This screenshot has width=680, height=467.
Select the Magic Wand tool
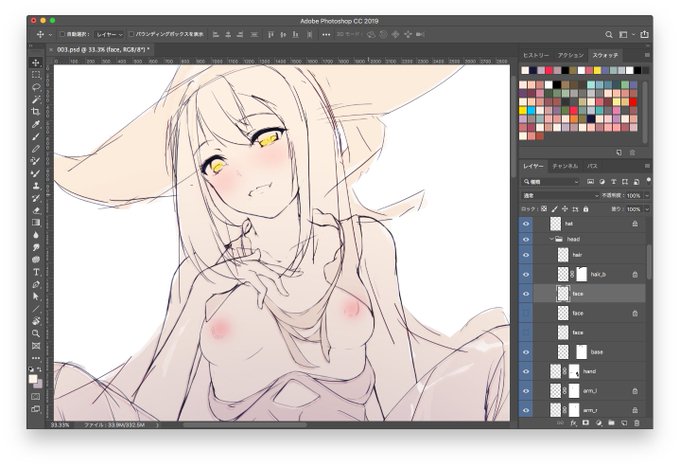click(x=36, y=99)
